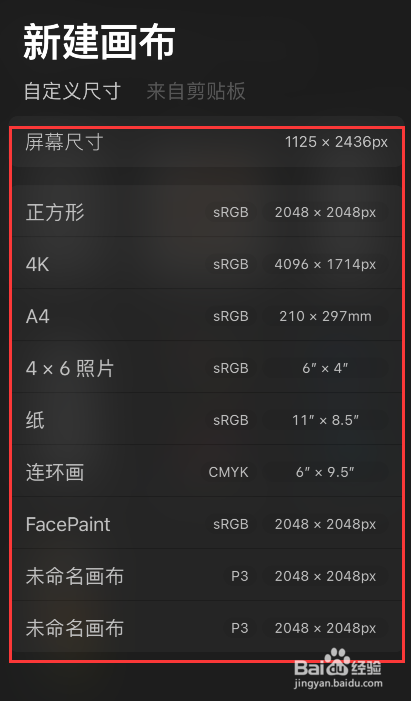Click the Baidu paw logo watermark
This screenshot has width=411, height=701.
(338, 659)
